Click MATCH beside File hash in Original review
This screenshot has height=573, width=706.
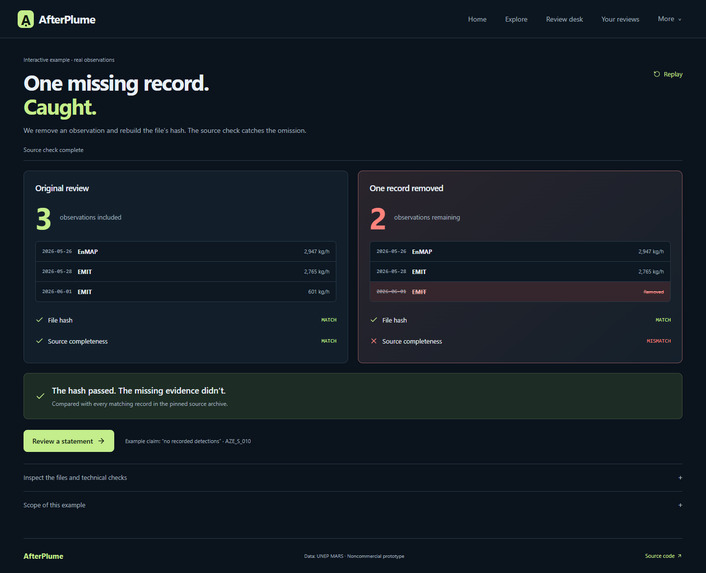329,320
